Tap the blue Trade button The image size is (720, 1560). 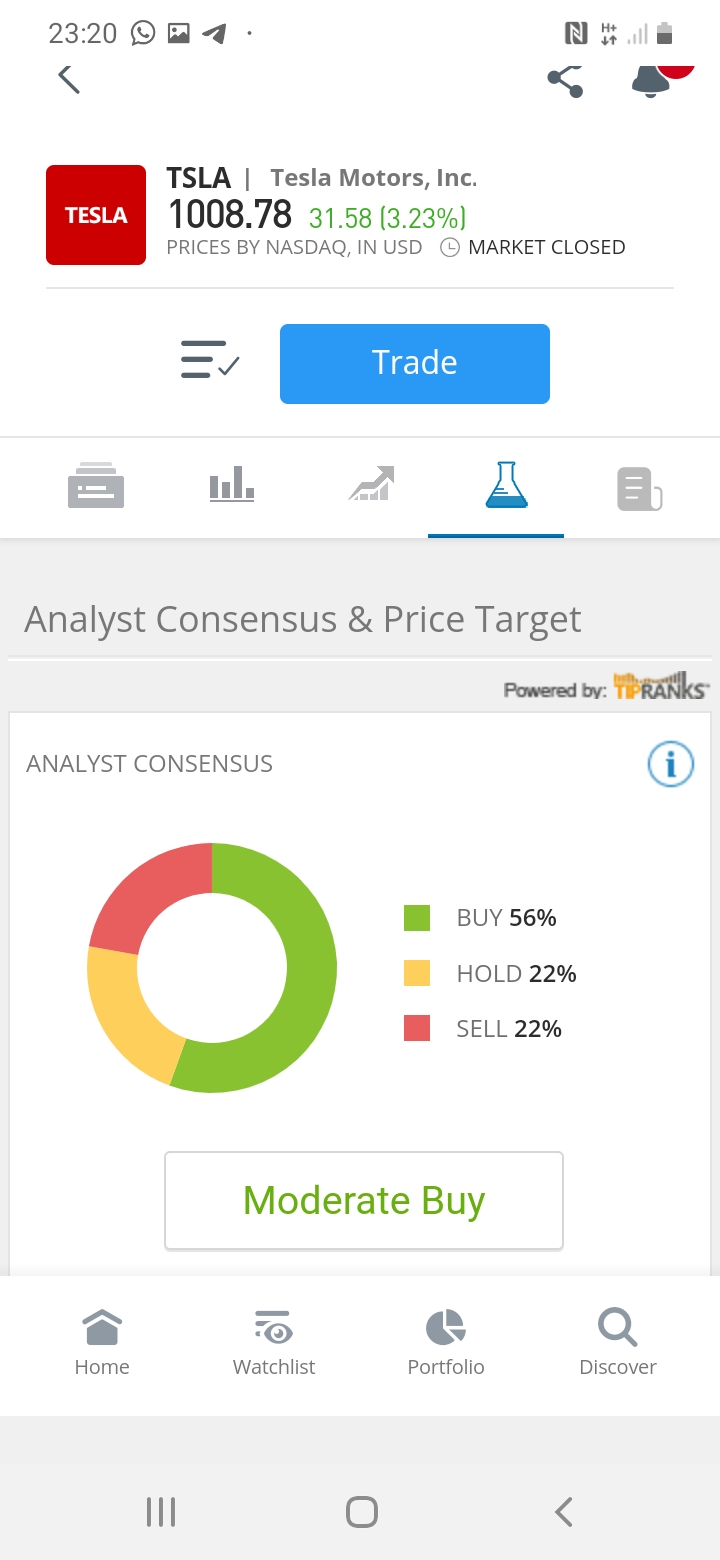point(415,364)
